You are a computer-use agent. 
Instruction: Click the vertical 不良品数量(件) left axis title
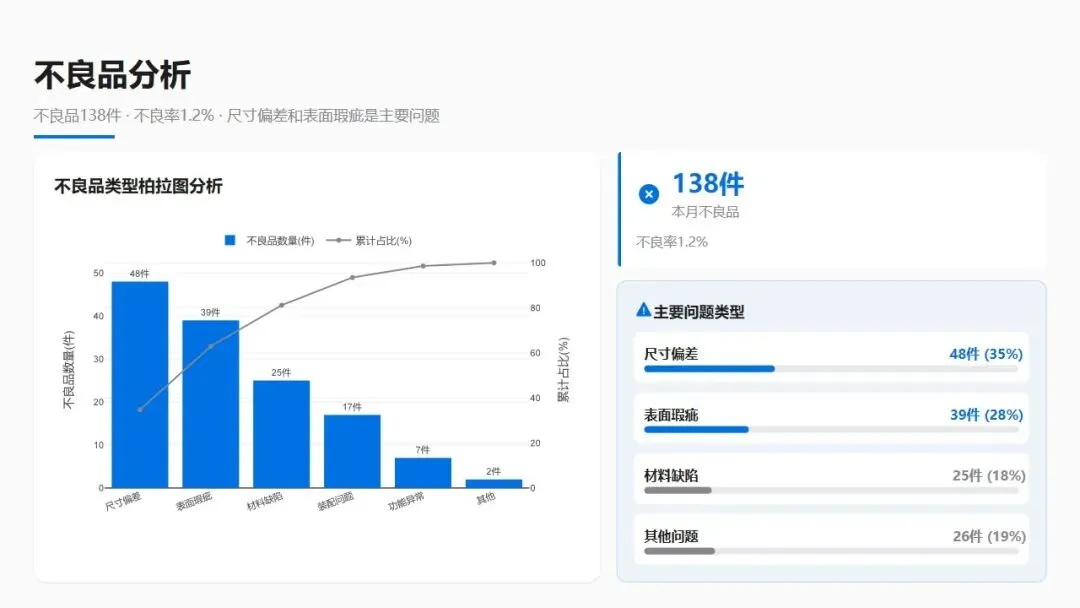(68, 370)
